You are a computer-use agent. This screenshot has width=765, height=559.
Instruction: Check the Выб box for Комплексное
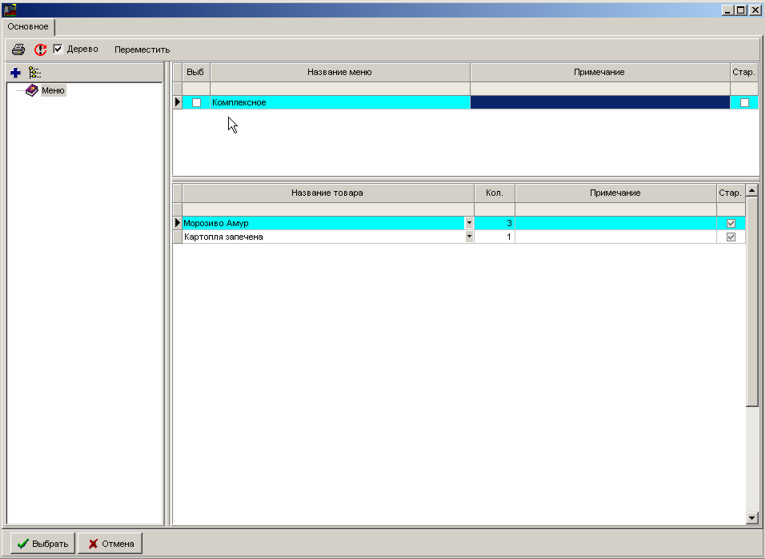[196, 103]
